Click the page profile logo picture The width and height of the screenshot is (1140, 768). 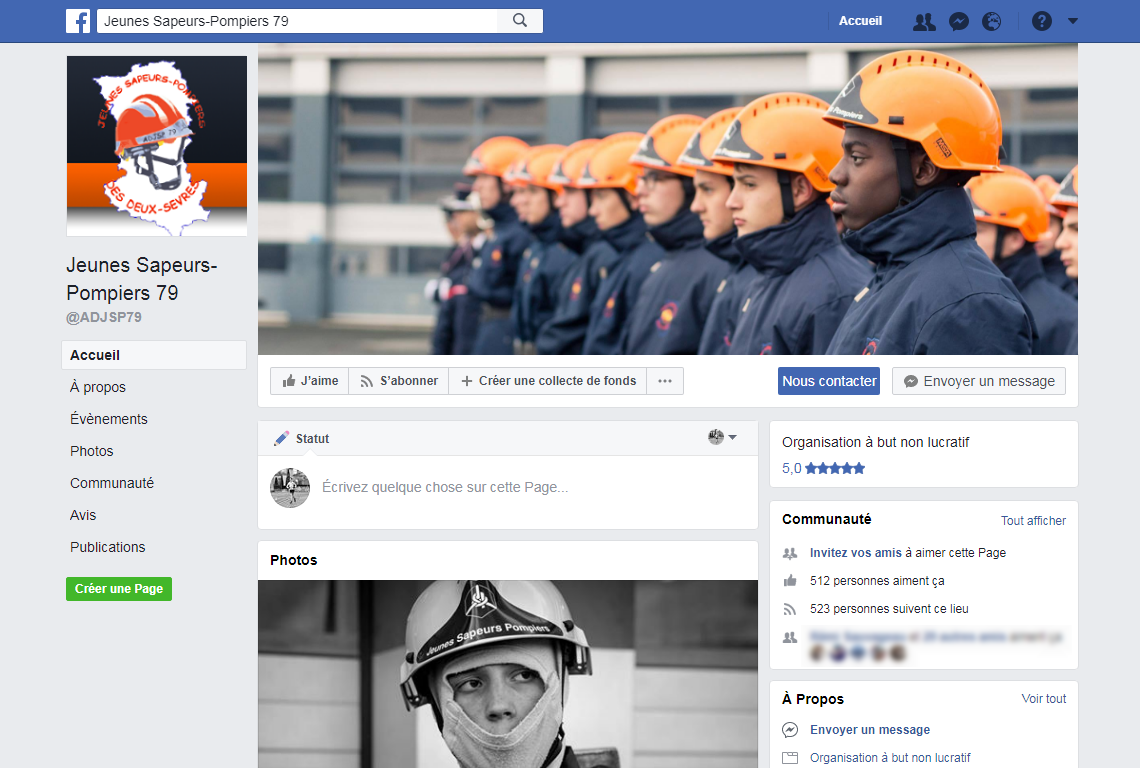tap(156, 146)
